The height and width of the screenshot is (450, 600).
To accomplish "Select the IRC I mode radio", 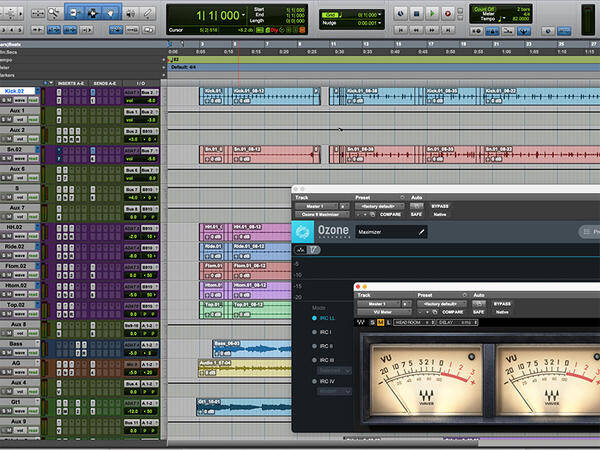I will 314,332.
